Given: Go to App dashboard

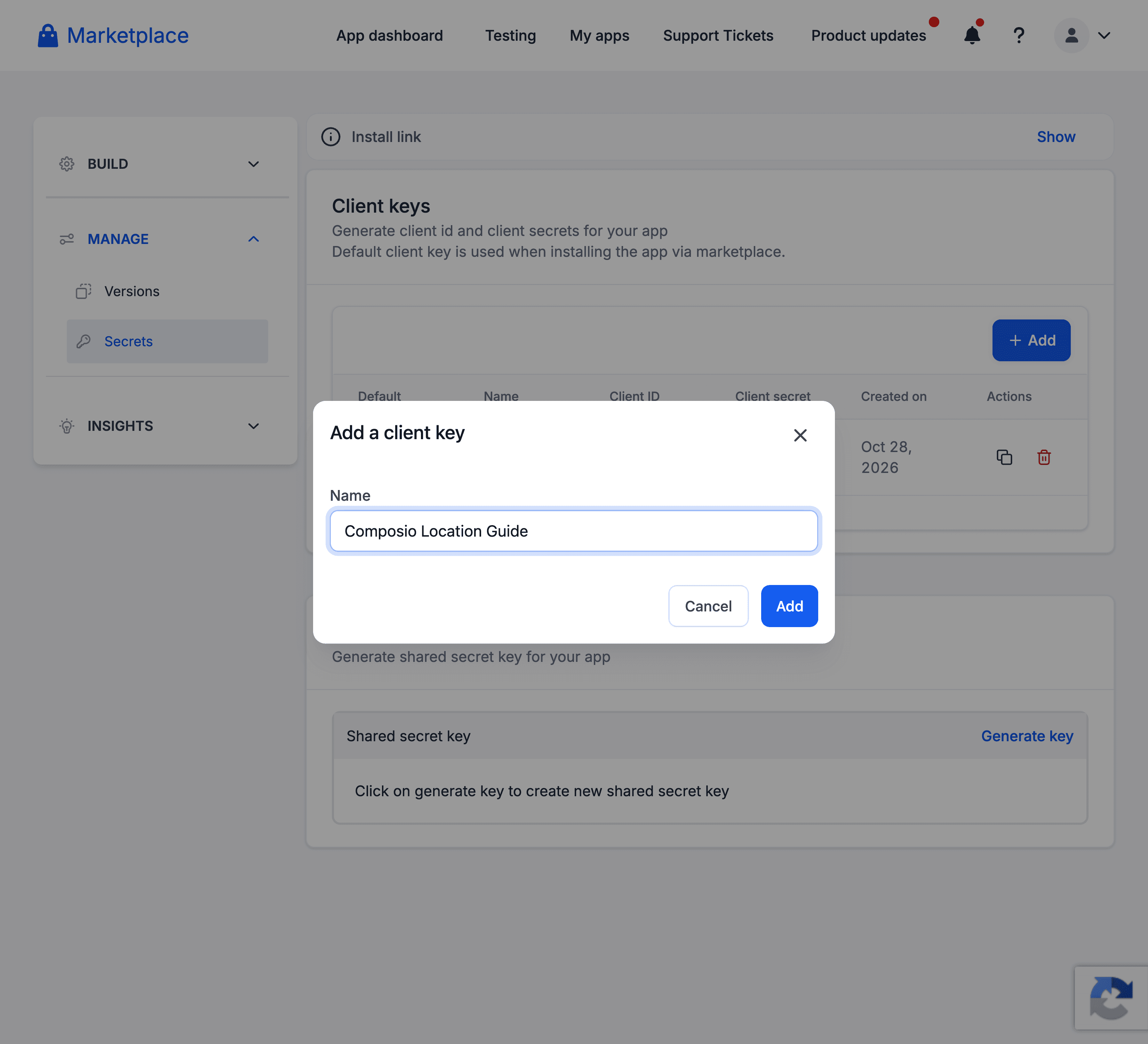Looking at the screenshot, I should pyautogui.click(x=390, y=35).
